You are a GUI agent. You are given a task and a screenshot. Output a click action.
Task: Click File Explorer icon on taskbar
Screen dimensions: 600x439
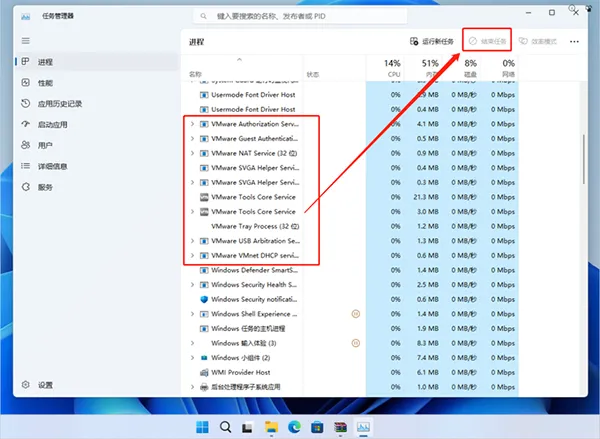[271, 427]
